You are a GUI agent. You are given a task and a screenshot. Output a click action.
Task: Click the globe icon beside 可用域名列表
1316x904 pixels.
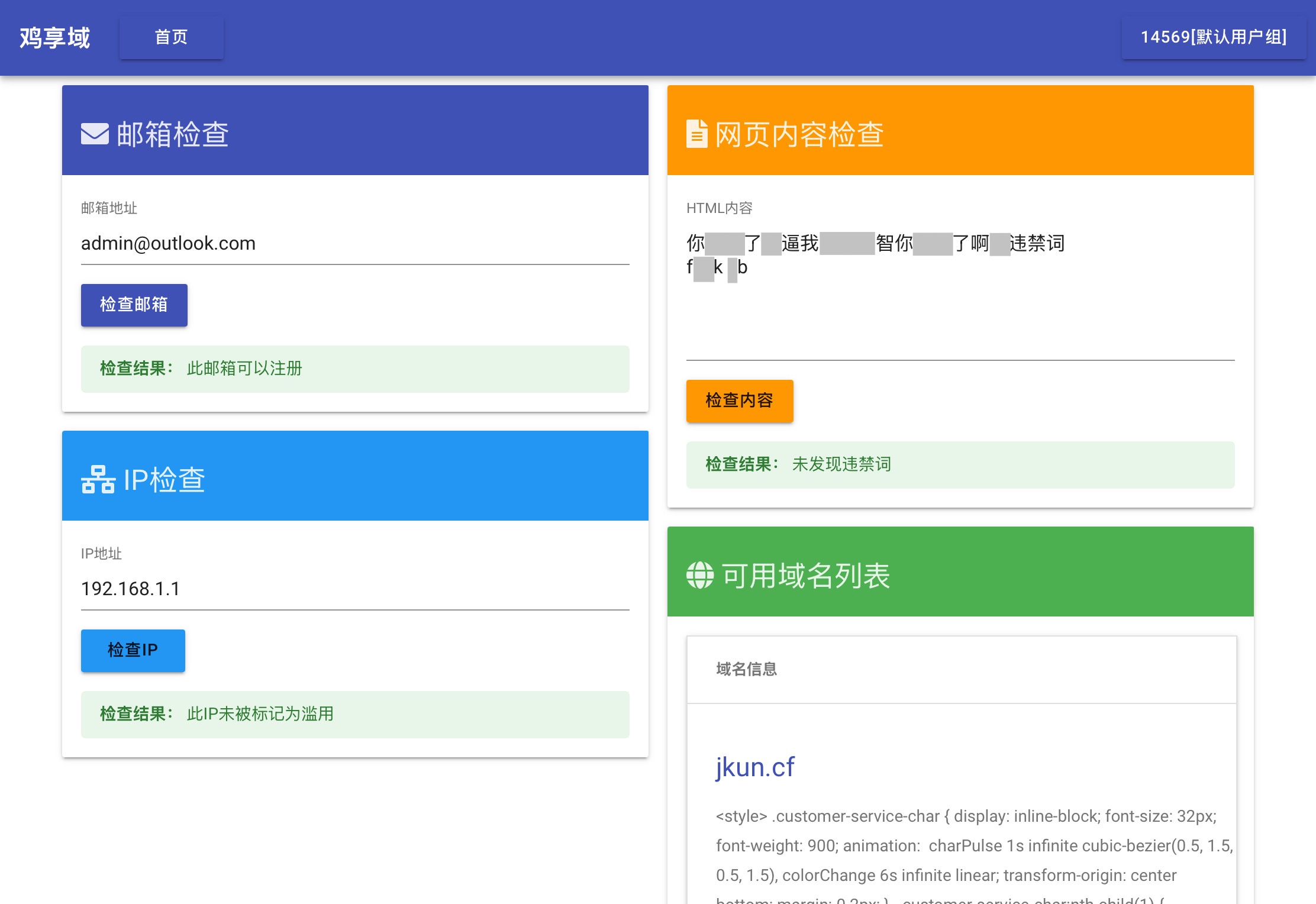pos(700,575)
